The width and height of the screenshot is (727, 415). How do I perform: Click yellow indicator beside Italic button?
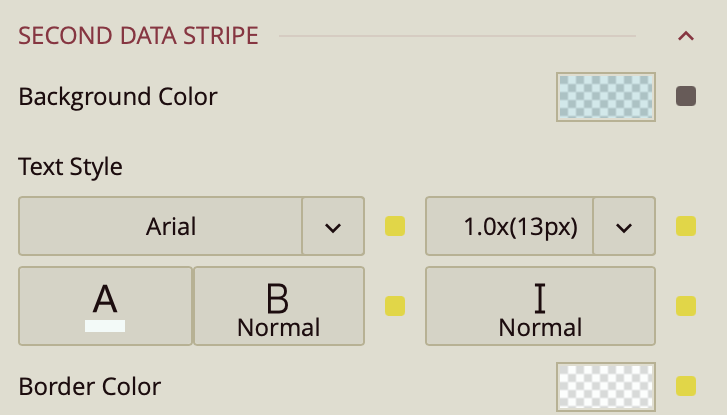pyautogui.click(x=686, y=305)
